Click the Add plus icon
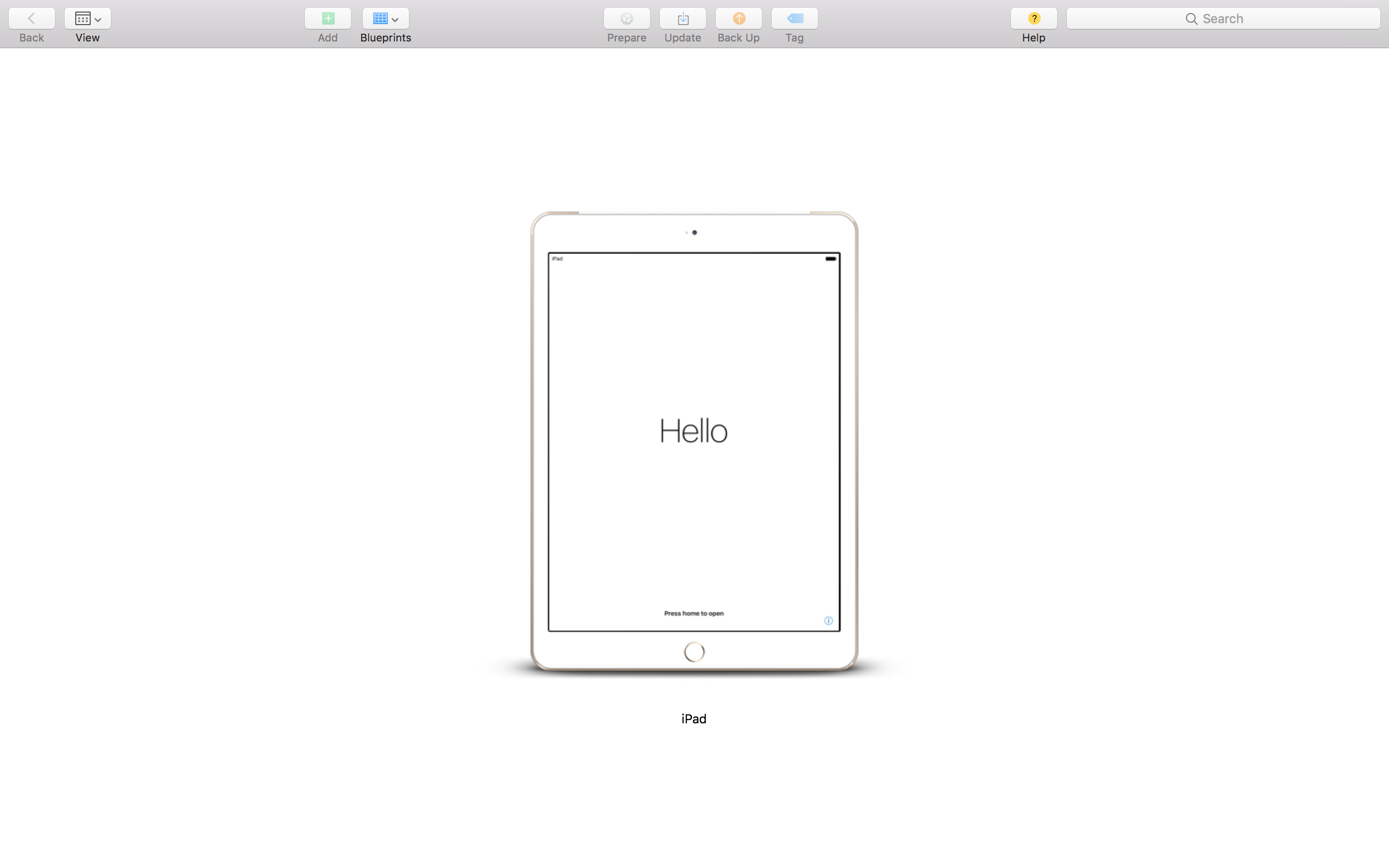 [328, 18]
